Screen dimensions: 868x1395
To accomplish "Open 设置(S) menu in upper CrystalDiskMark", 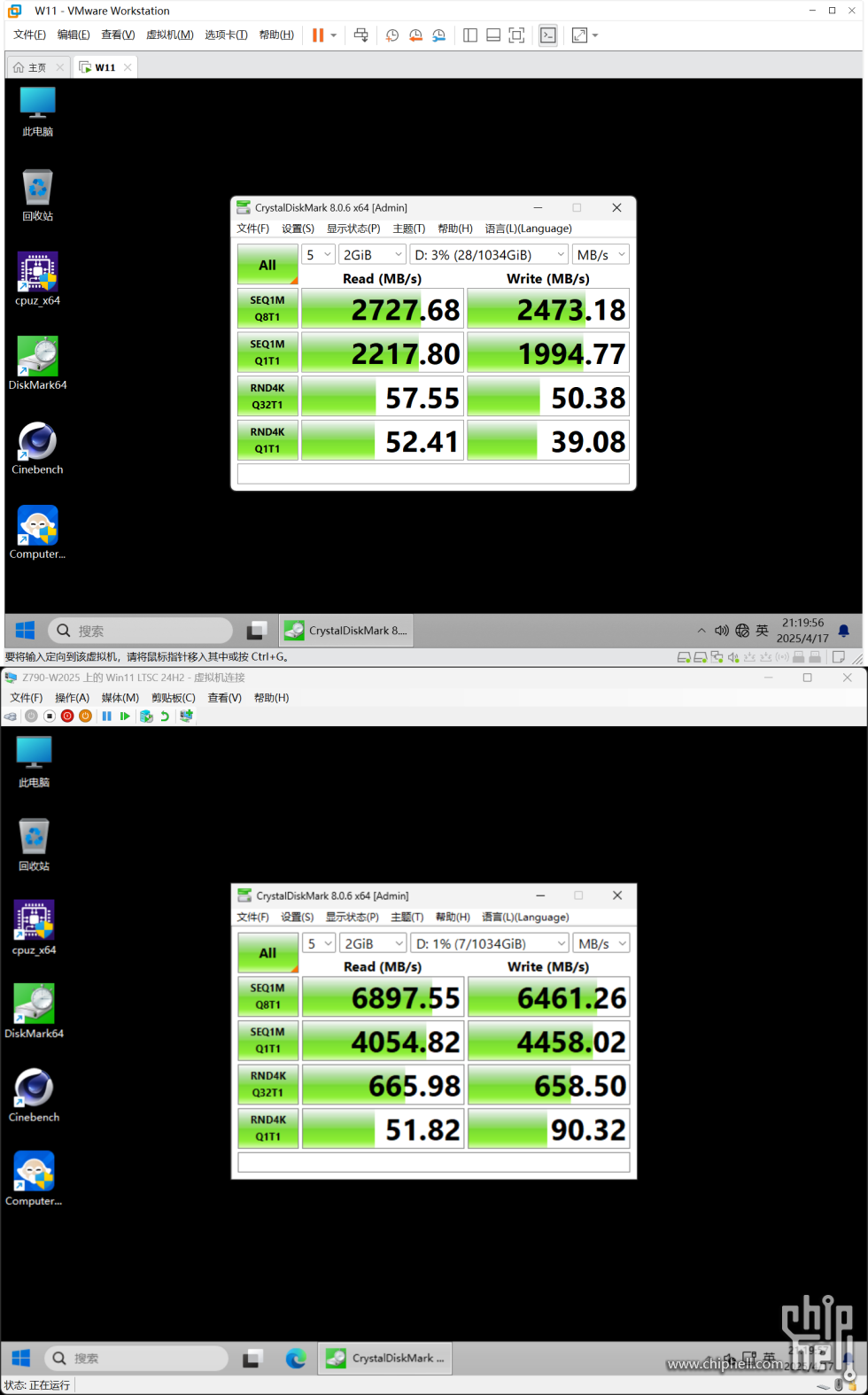I will pyautogui.click(x=298, y=229).
